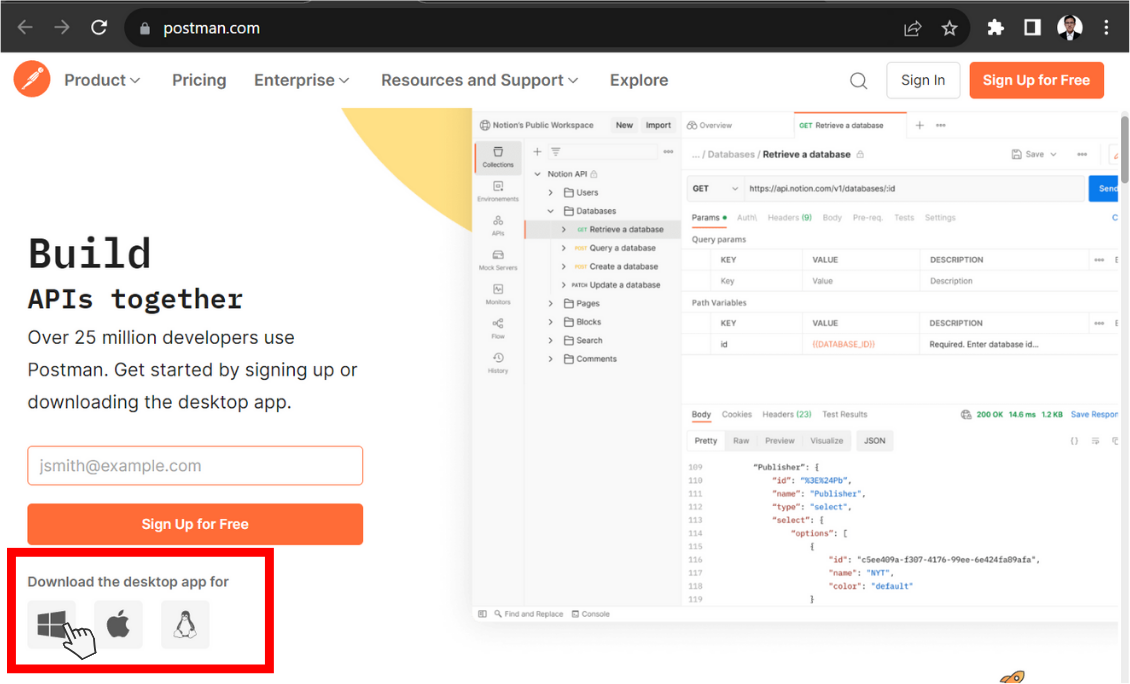The height and width of the screenshot is (684, 1130).
Task: Click the new tab plus icon
Action: pyautogui.click(x=920, y=125)
